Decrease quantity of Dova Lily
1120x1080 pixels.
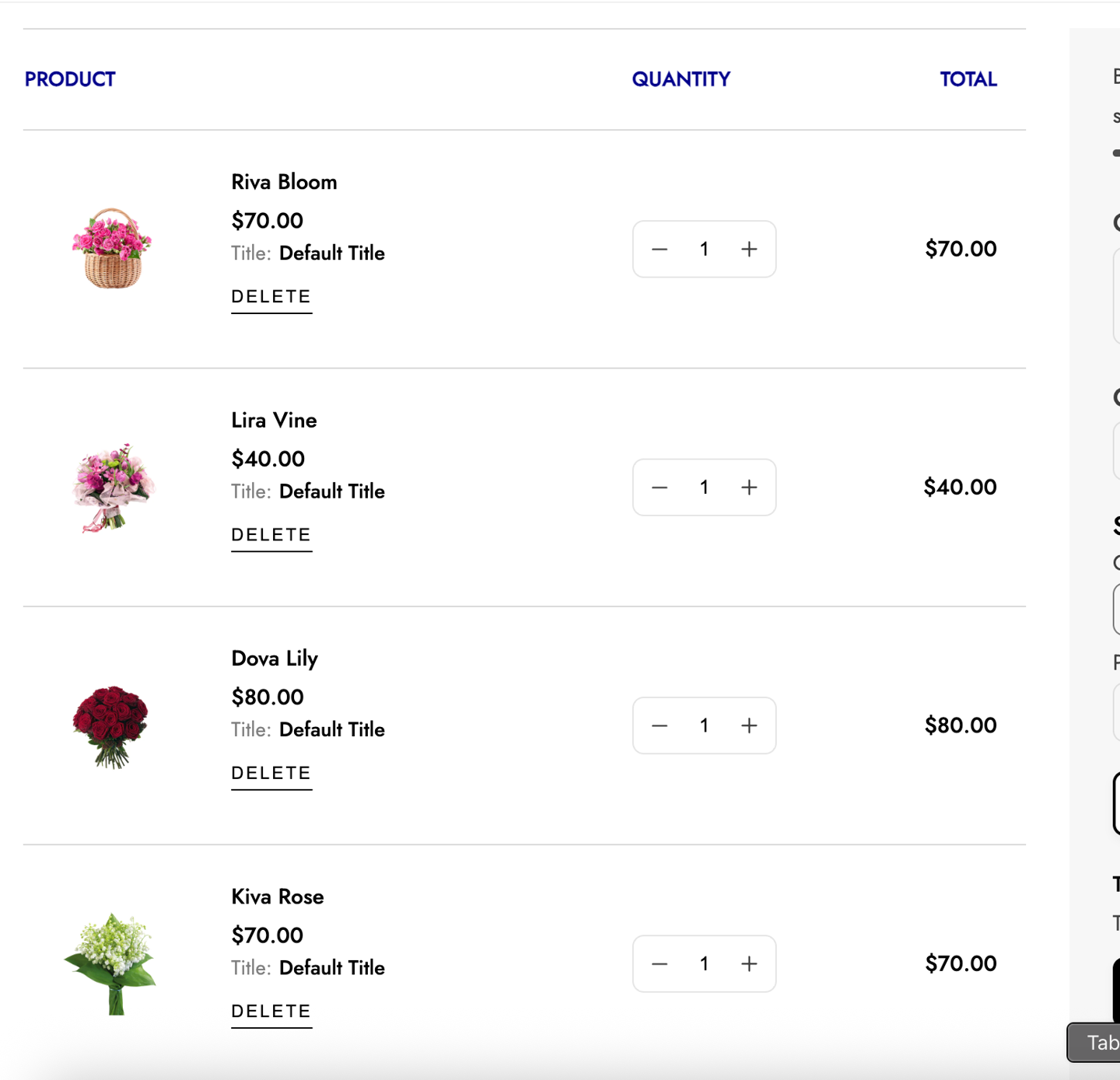[x=659, y=725]
